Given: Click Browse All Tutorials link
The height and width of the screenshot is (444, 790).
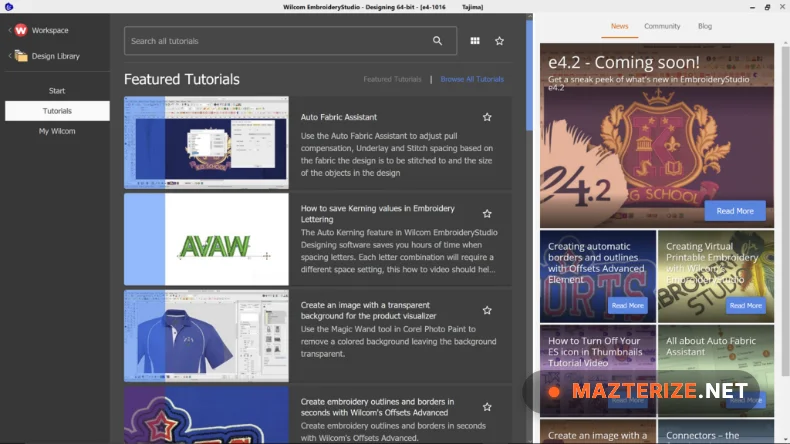Looking at the screenshot, I should (x=472, y=79).
